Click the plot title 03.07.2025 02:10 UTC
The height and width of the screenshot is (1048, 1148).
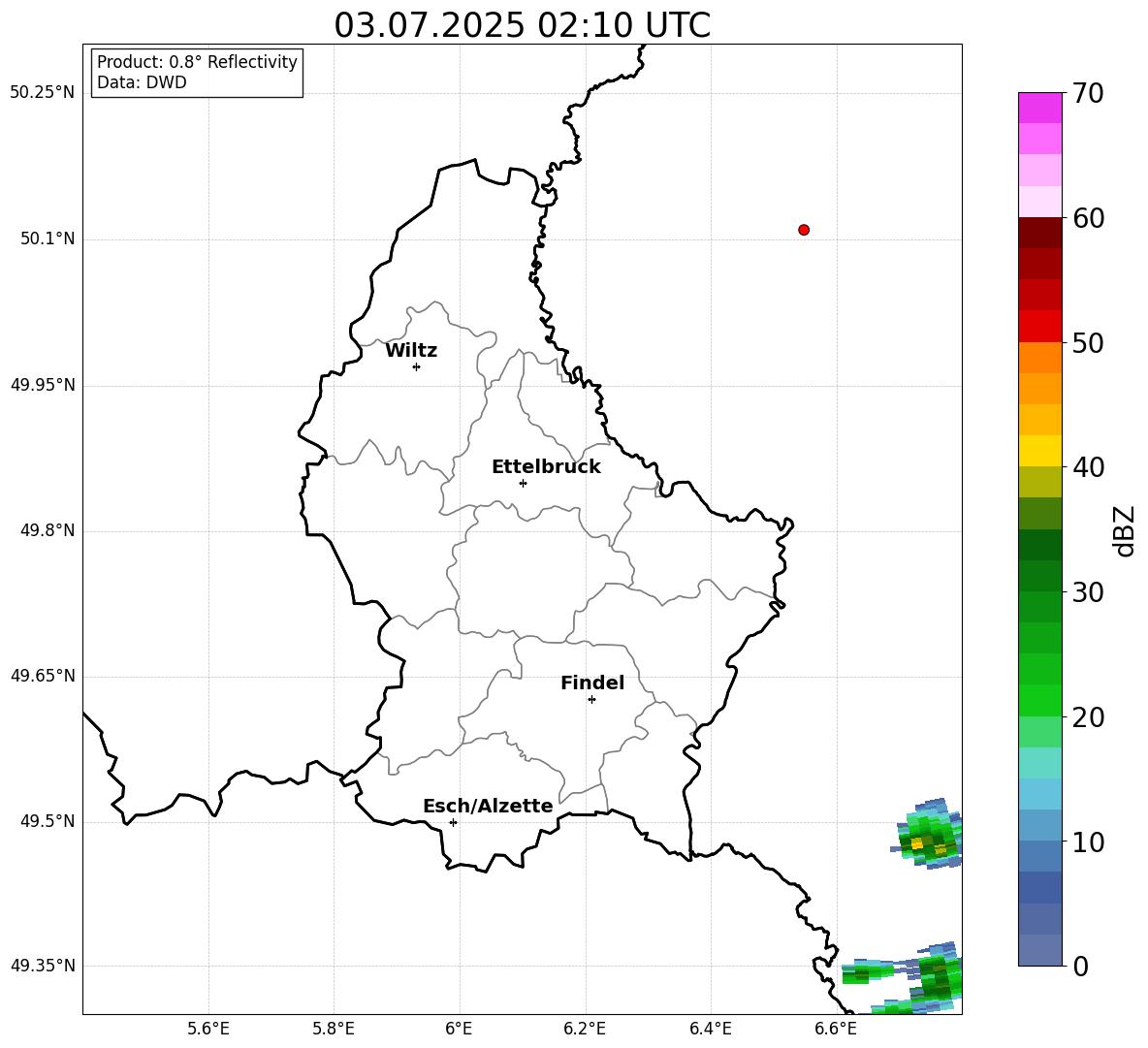522,25
